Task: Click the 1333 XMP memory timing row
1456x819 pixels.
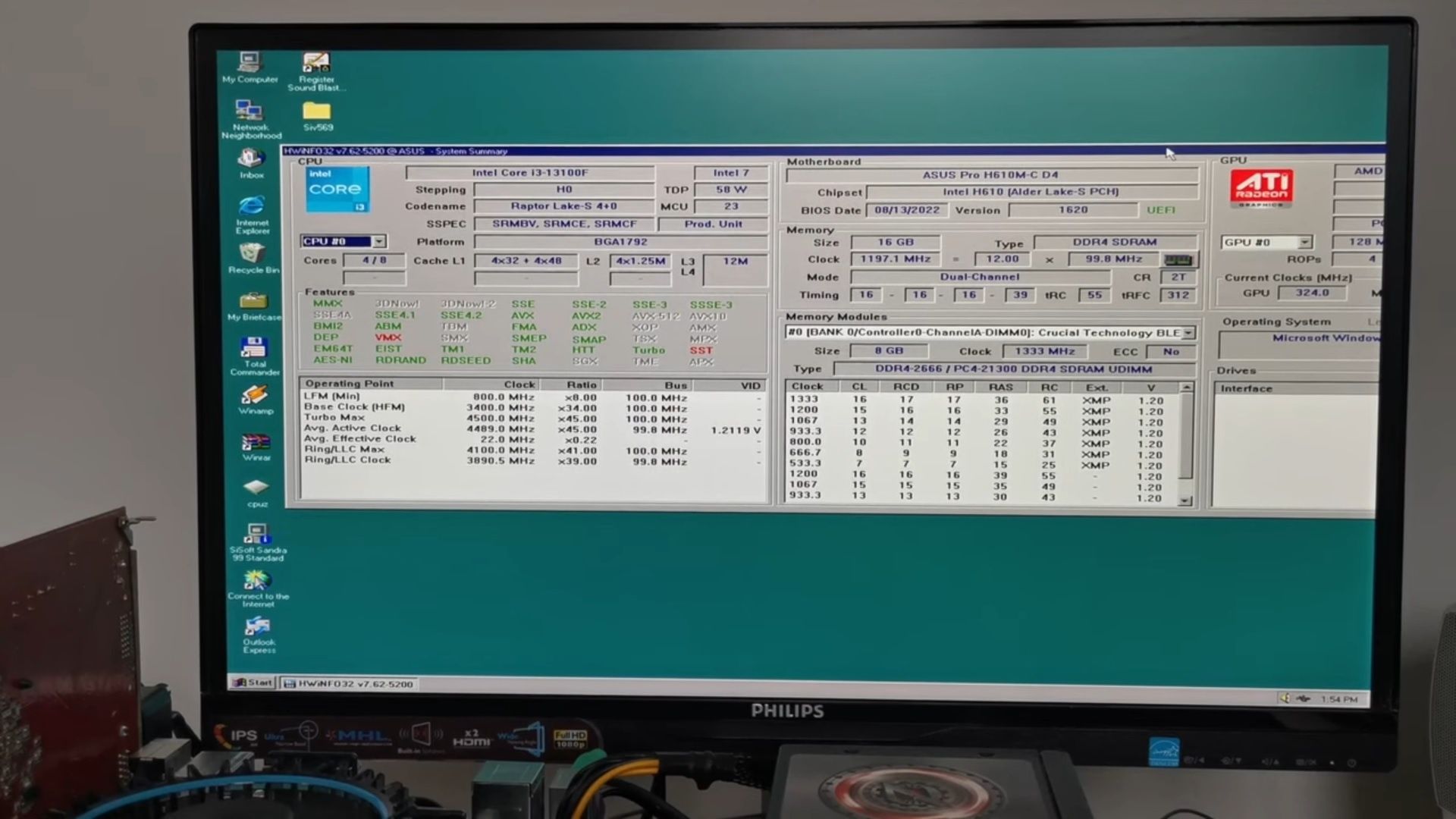Action: (982, 400)
